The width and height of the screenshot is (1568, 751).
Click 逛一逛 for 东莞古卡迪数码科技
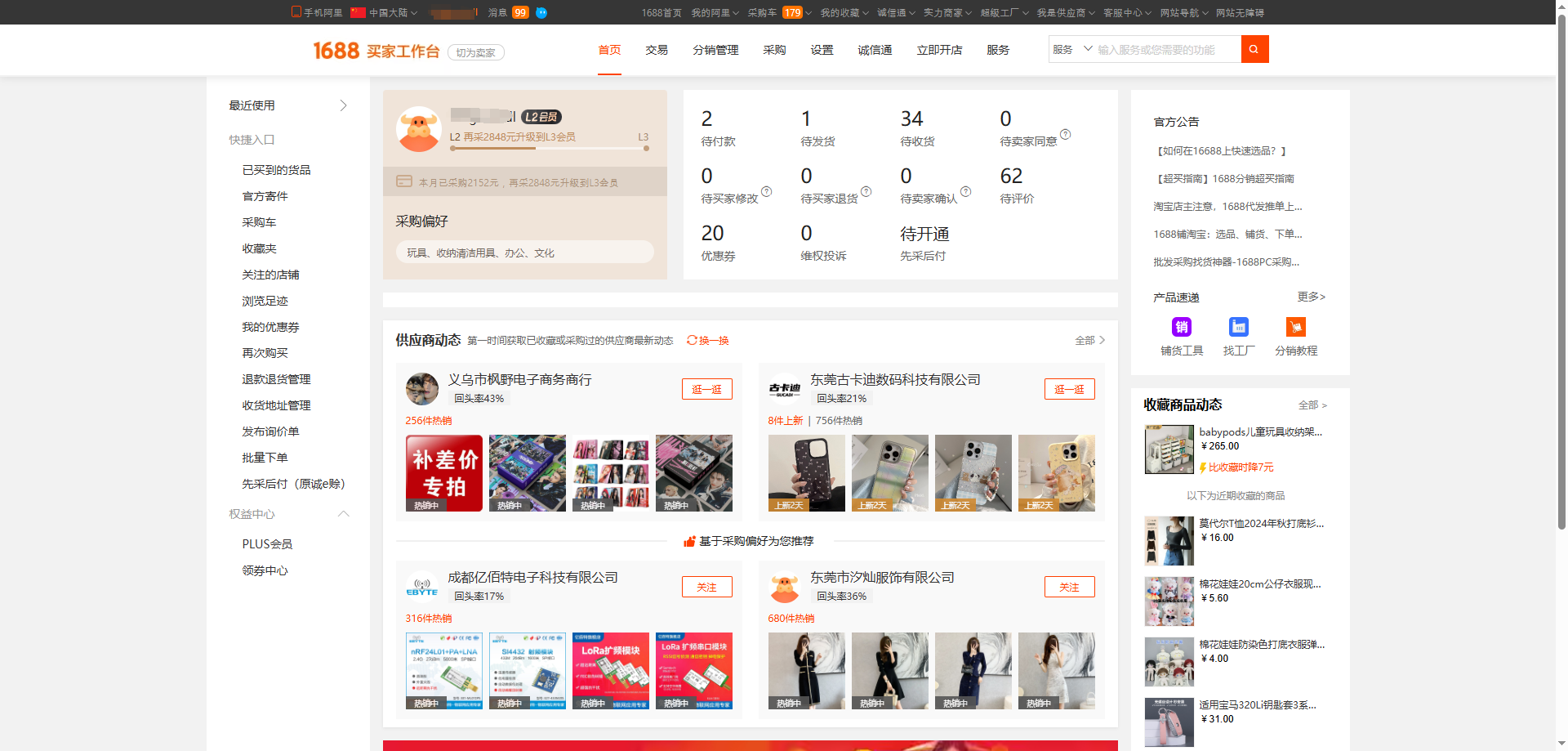pos(1070,389)
